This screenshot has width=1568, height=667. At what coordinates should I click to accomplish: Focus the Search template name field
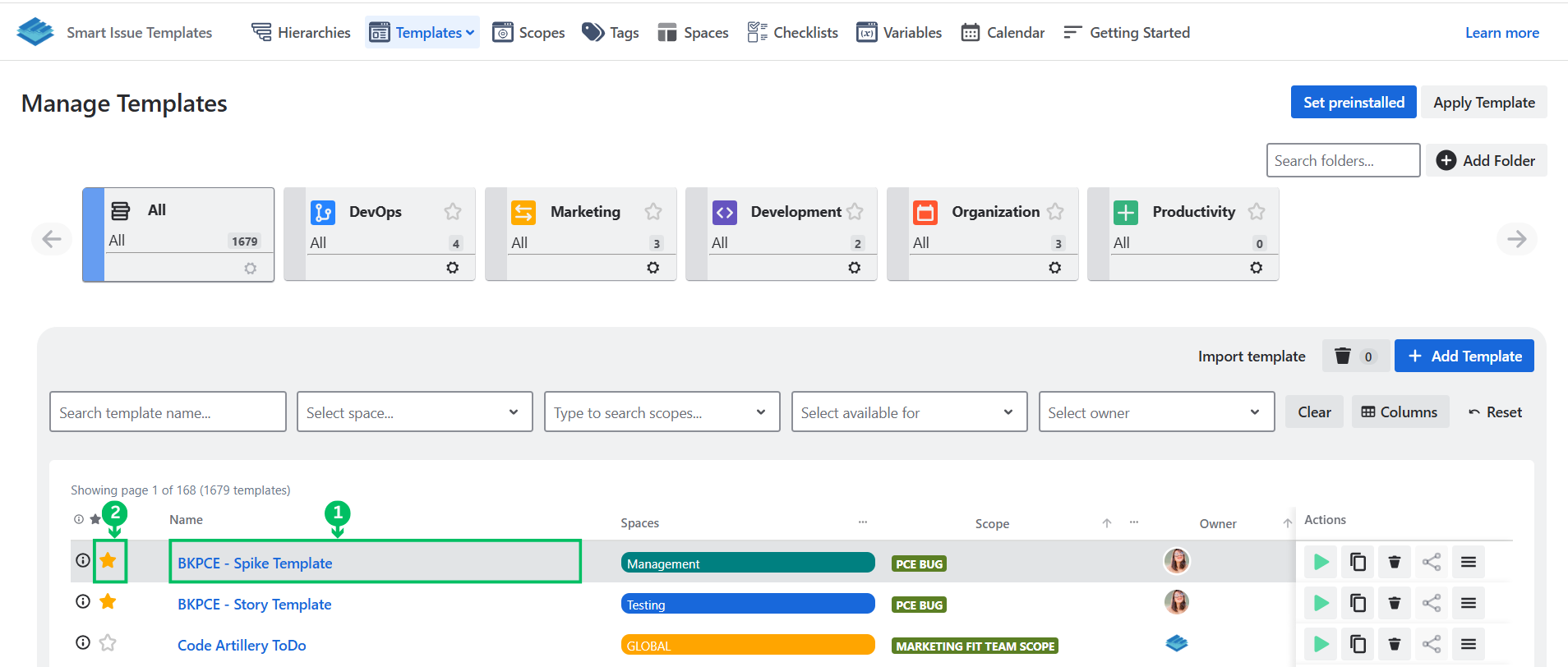168,412
